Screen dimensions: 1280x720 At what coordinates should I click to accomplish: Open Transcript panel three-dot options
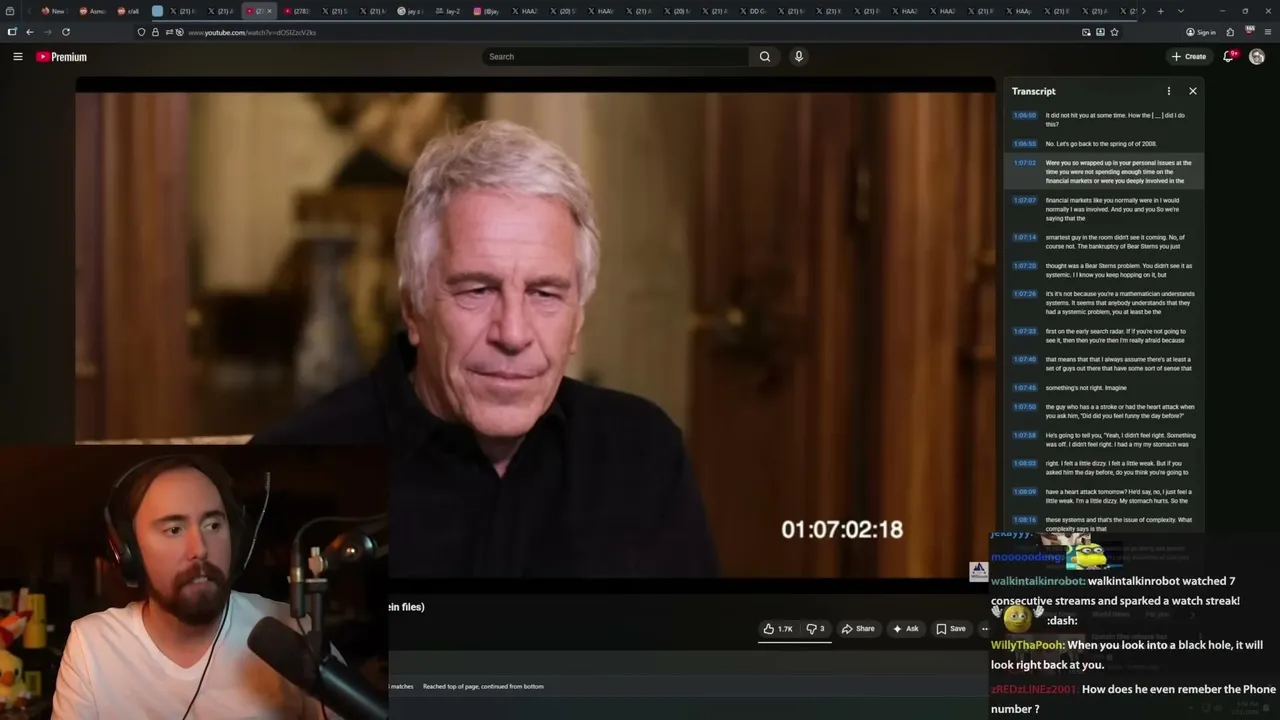click(1168, 91)
